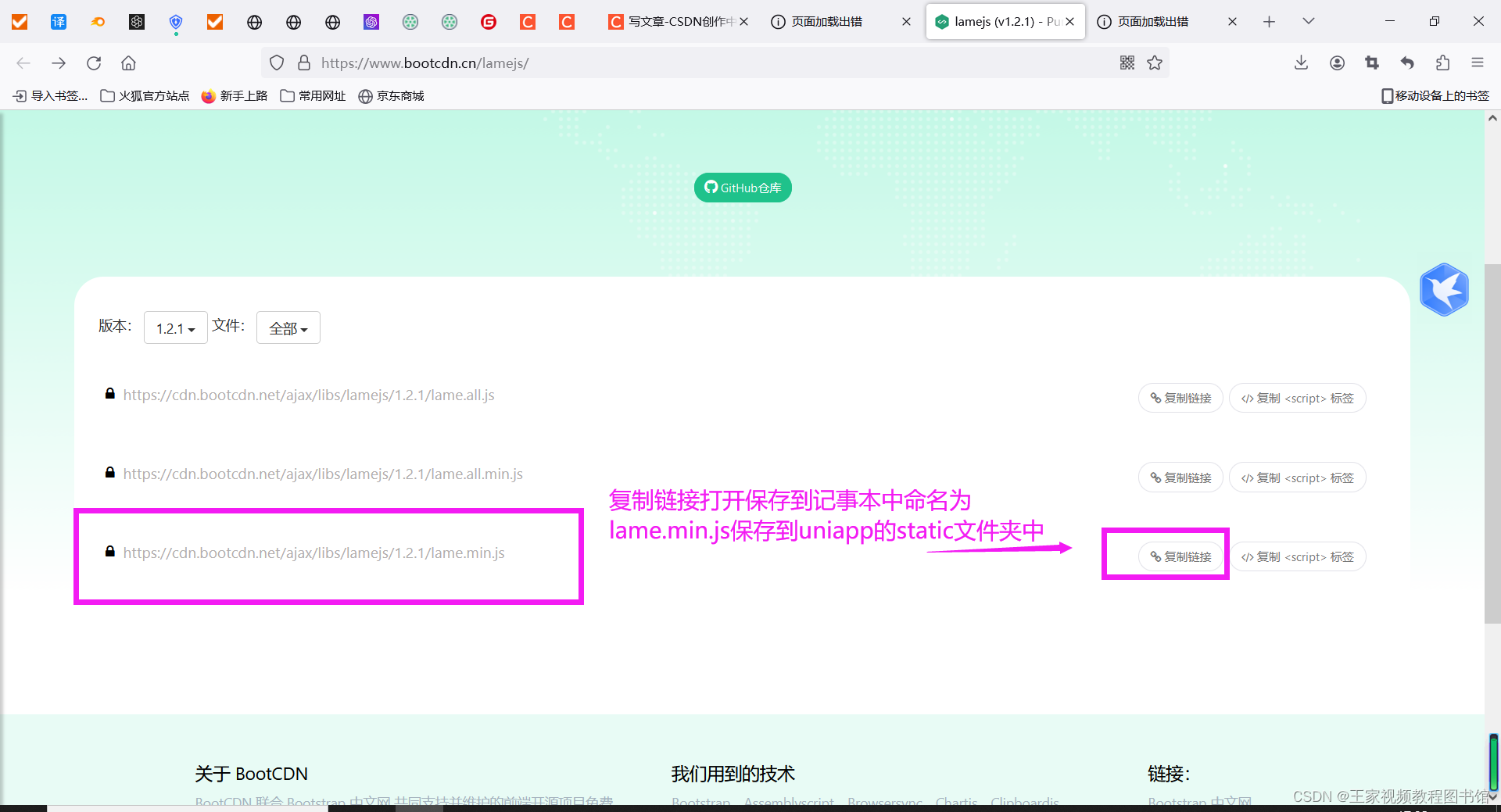Open the extensions puzzle menu

click(1442, 63)
